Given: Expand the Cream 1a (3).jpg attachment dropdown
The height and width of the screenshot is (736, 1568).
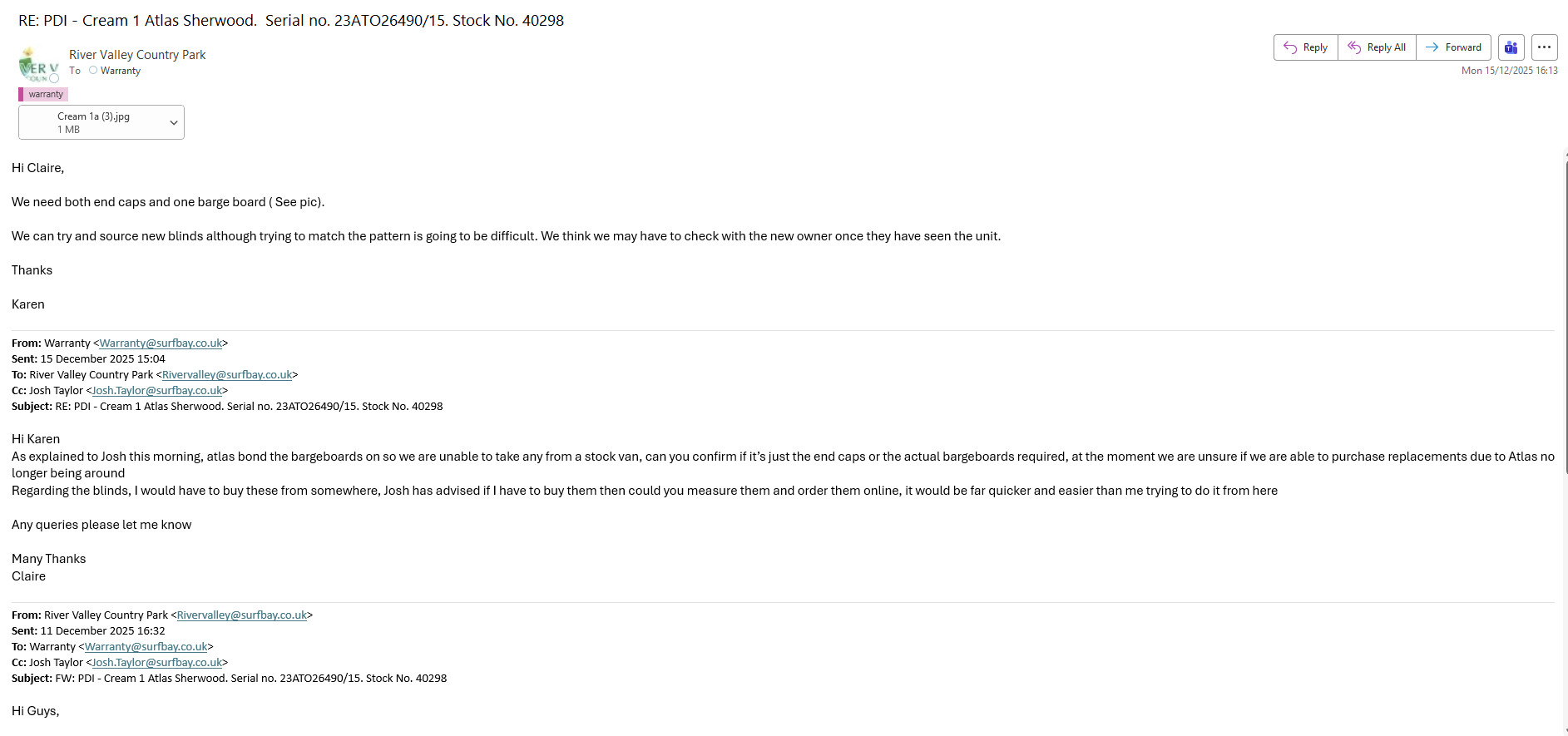Looking at the screenshot, I should (x=174, y=122).
